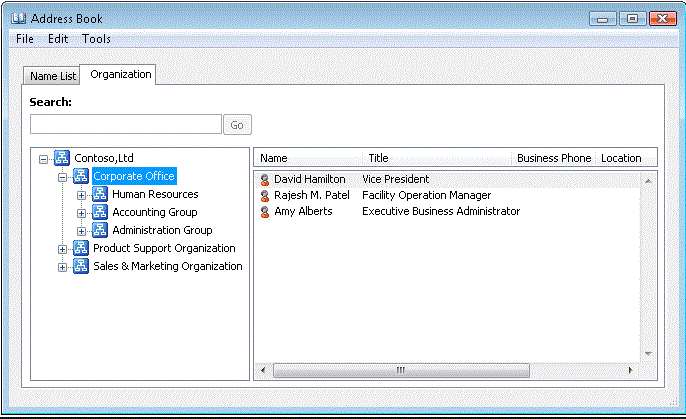686x419 pixels.
Task: Click the vertical scrollbar up arrow
Action: [648, 181]
